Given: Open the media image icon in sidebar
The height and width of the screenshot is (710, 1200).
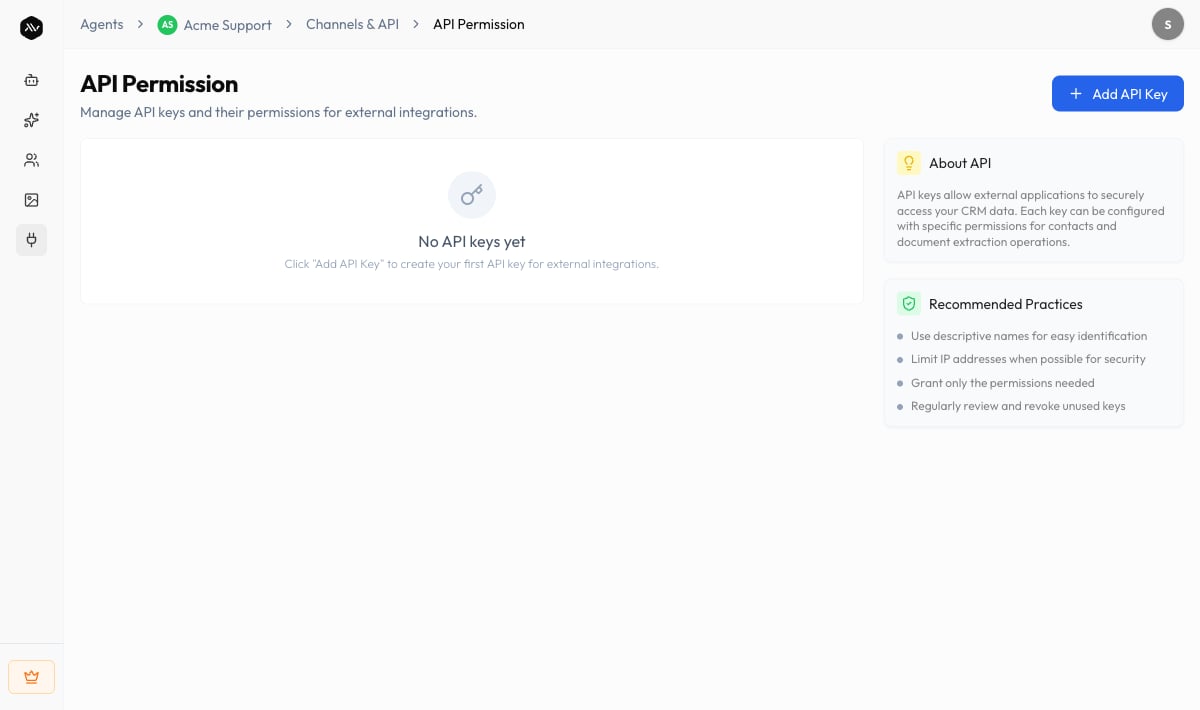Looking at the screenshot, I should coord(31,200).
